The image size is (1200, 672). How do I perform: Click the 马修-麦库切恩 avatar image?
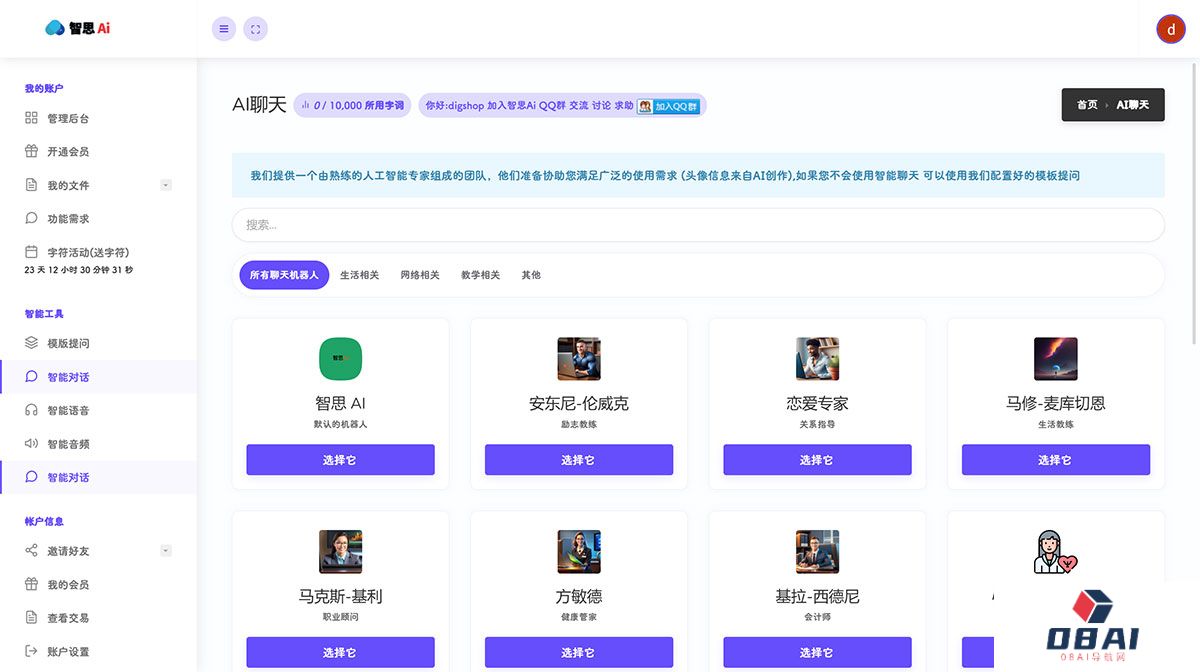[x=1056, y=359]
